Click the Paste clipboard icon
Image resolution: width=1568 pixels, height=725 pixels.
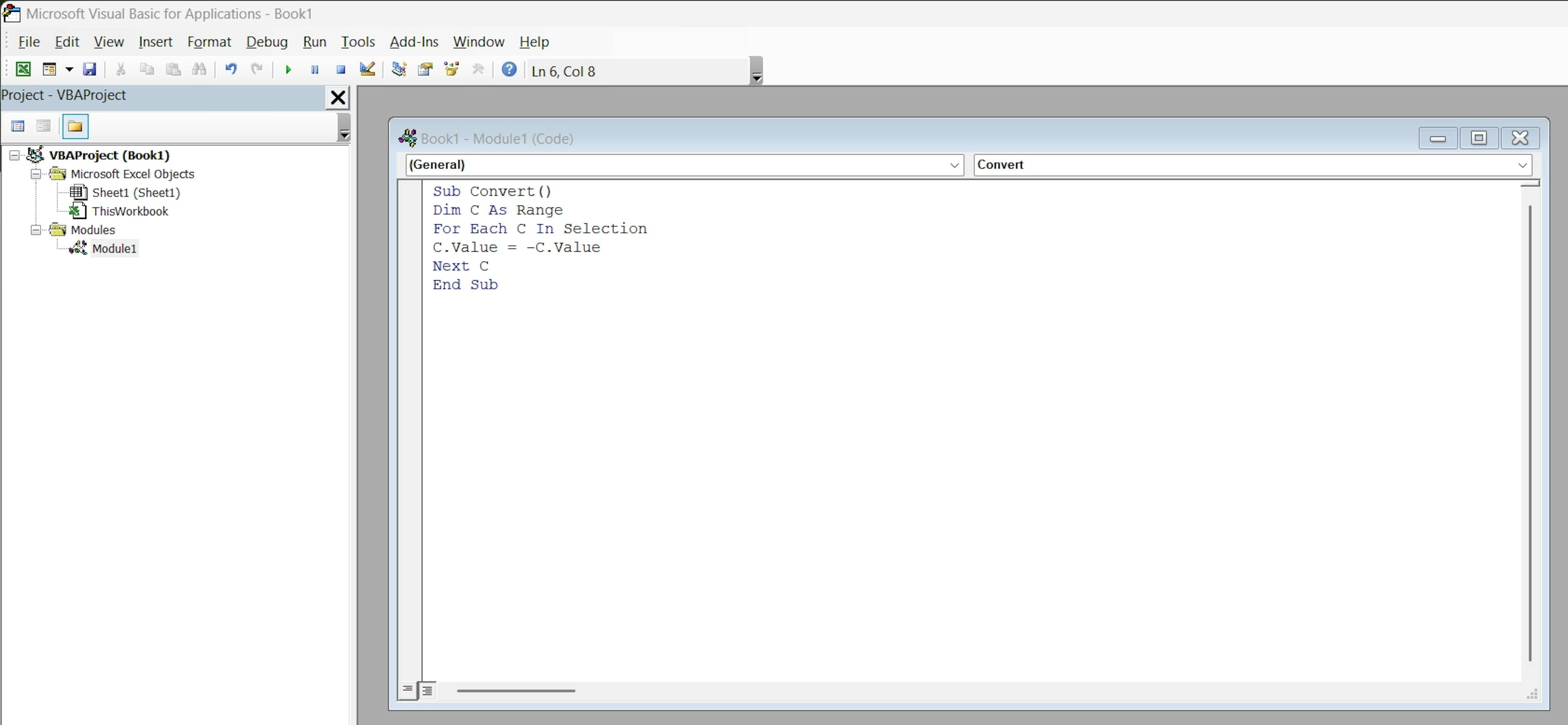(x=174, y=69)
